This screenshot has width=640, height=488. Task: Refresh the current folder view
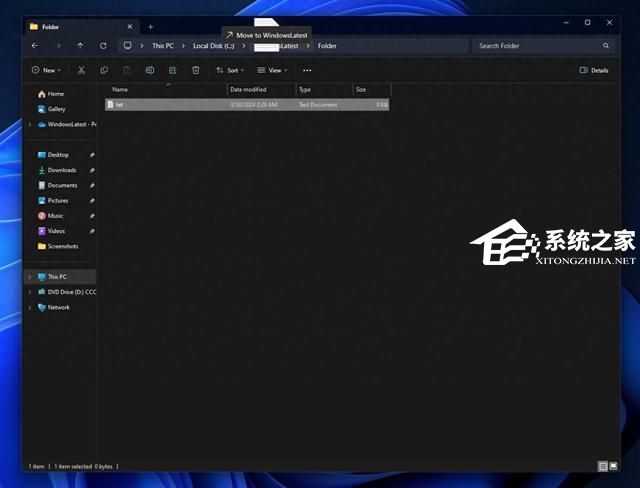(103, 45)
